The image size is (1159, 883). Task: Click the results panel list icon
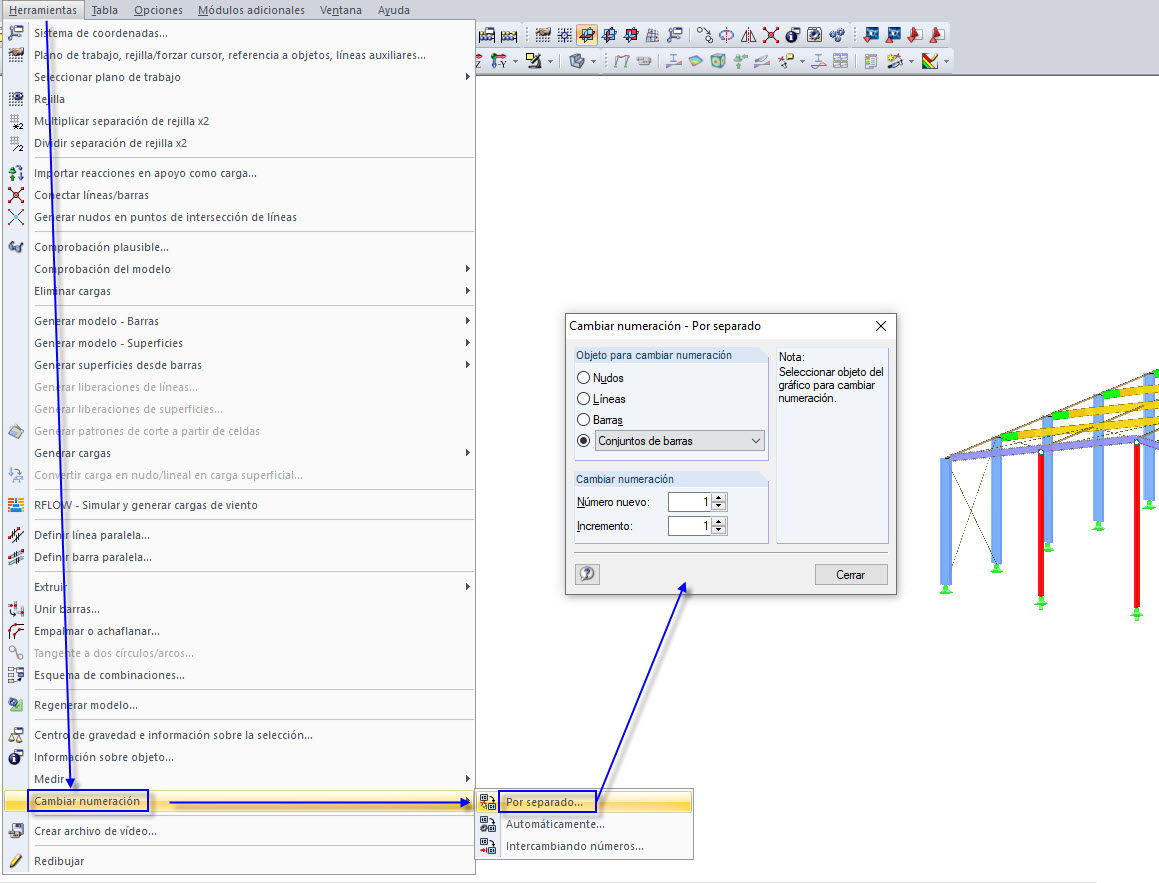tap(871, 61)
